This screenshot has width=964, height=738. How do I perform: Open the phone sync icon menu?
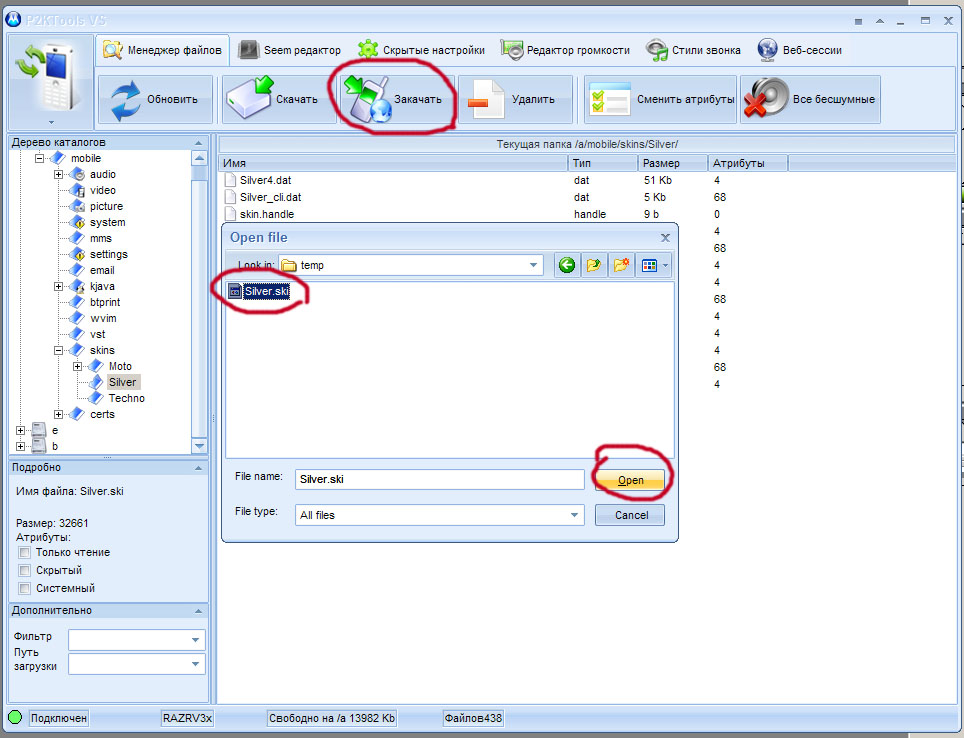[50, 82]
